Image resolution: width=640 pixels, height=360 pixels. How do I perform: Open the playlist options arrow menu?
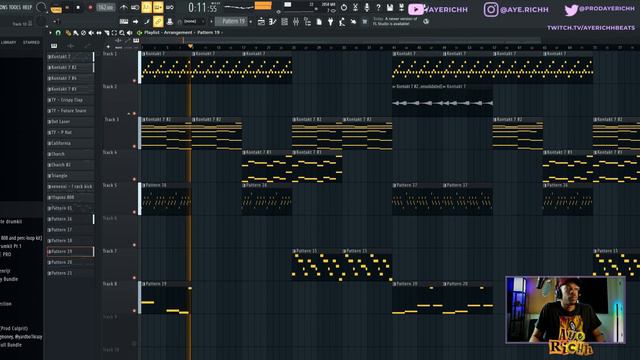pos(50,33)
